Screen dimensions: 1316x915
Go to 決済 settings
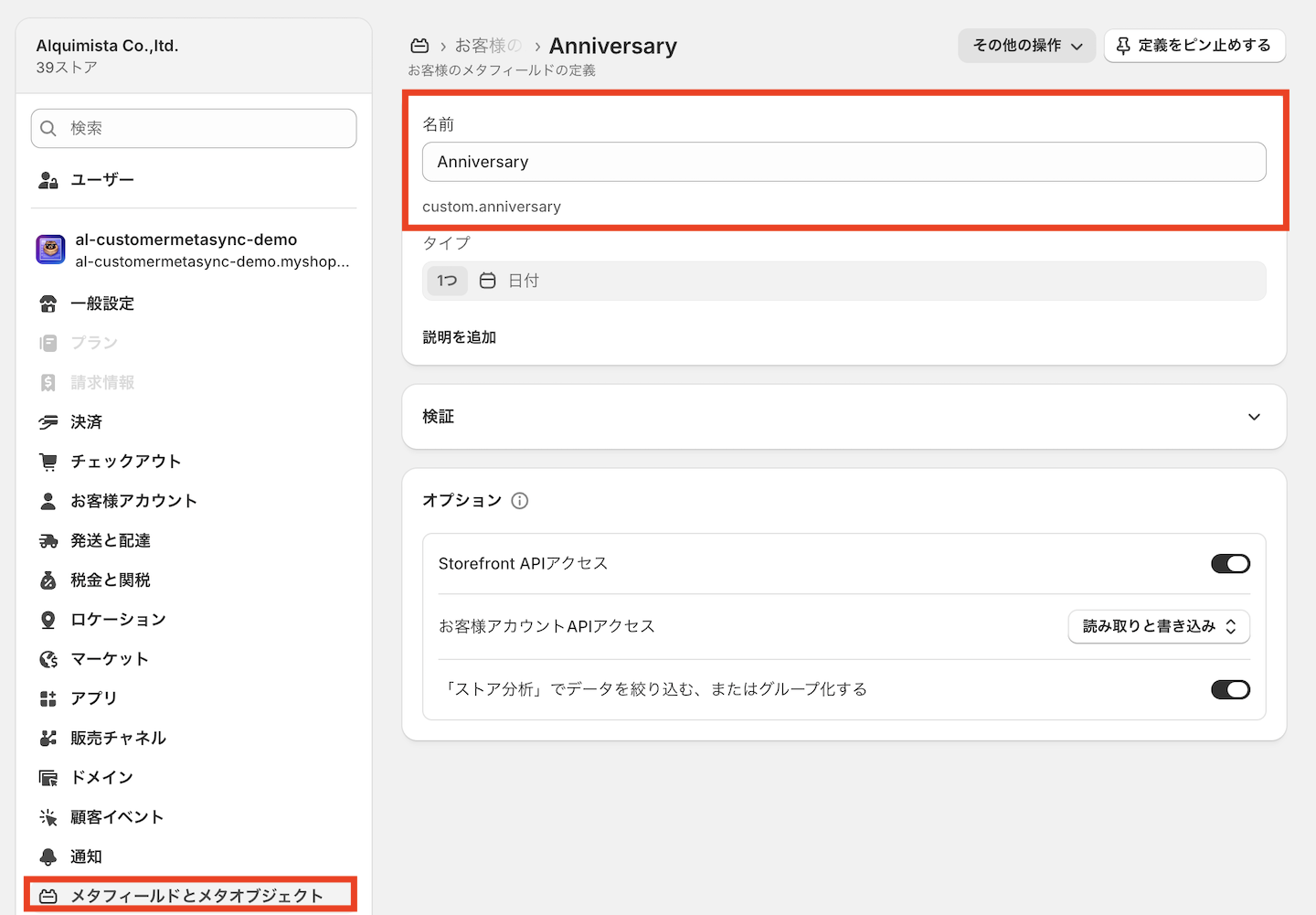(x=194, y=422)
